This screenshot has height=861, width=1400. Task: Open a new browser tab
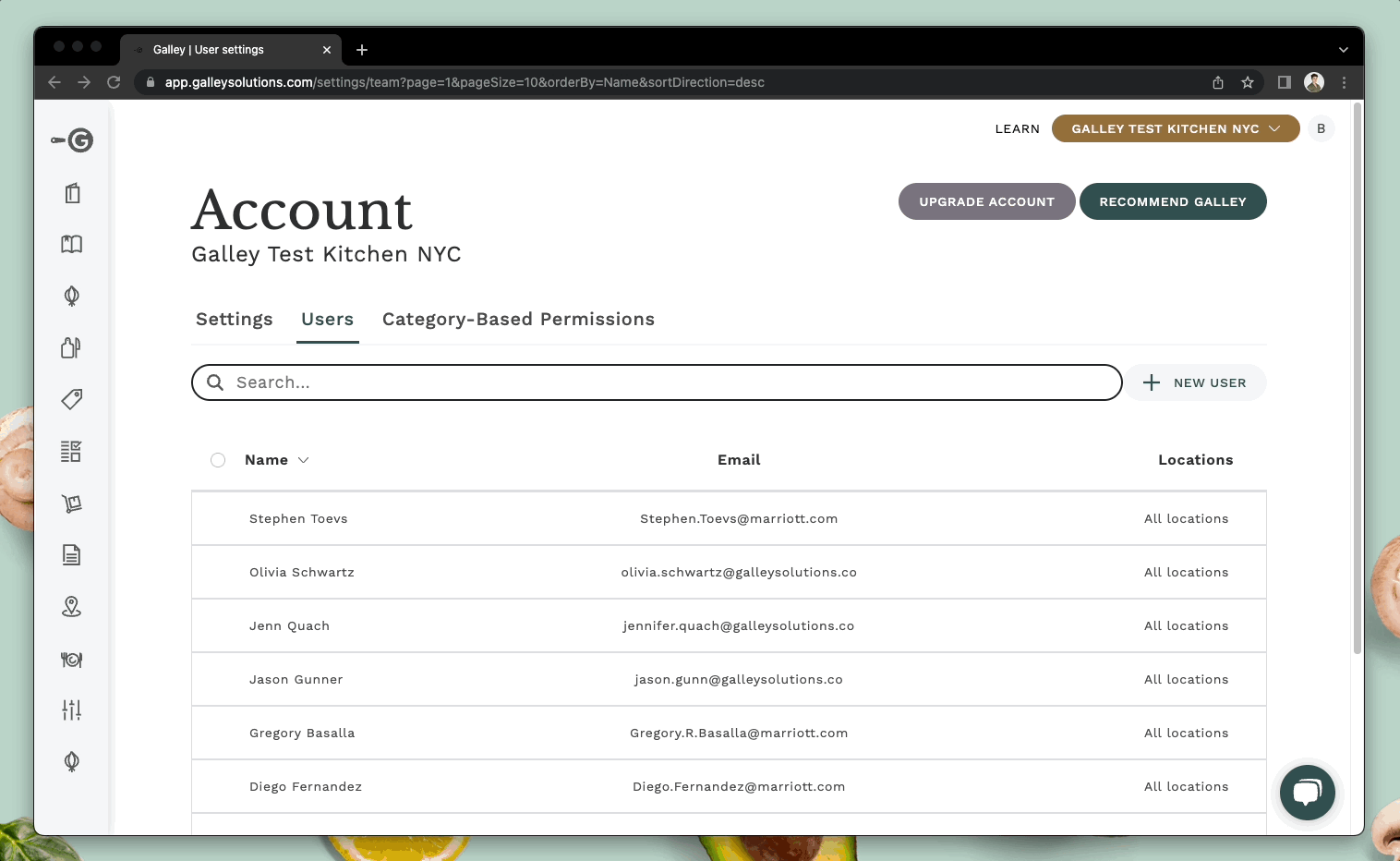[x=362, y=50]
